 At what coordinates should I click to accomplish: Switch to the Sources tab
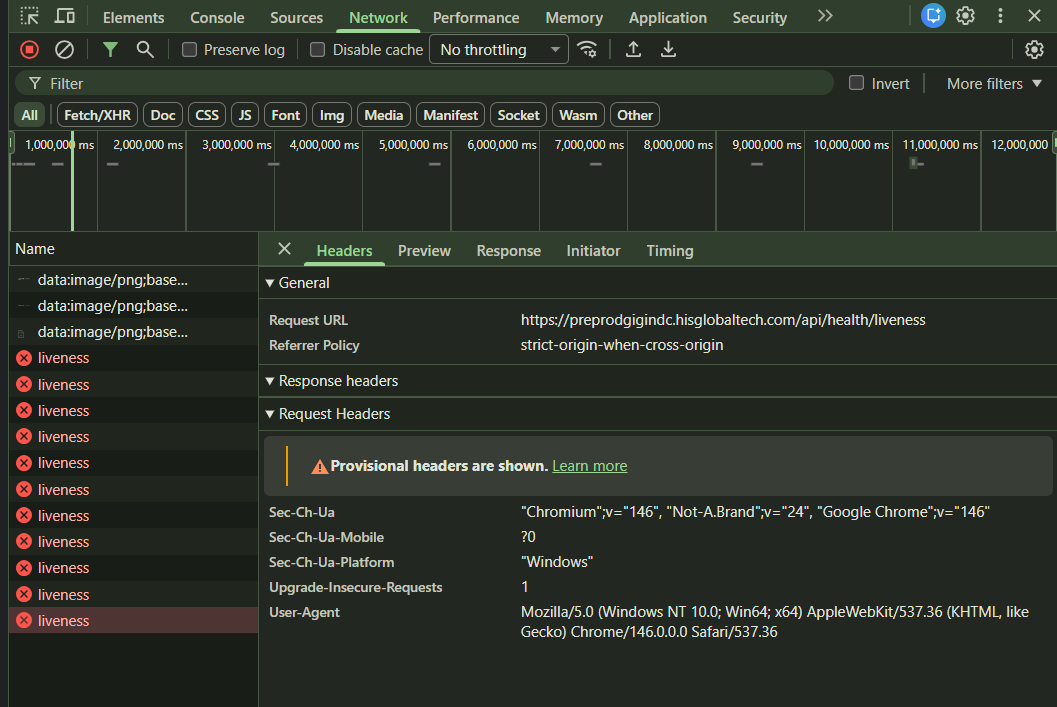297,18
